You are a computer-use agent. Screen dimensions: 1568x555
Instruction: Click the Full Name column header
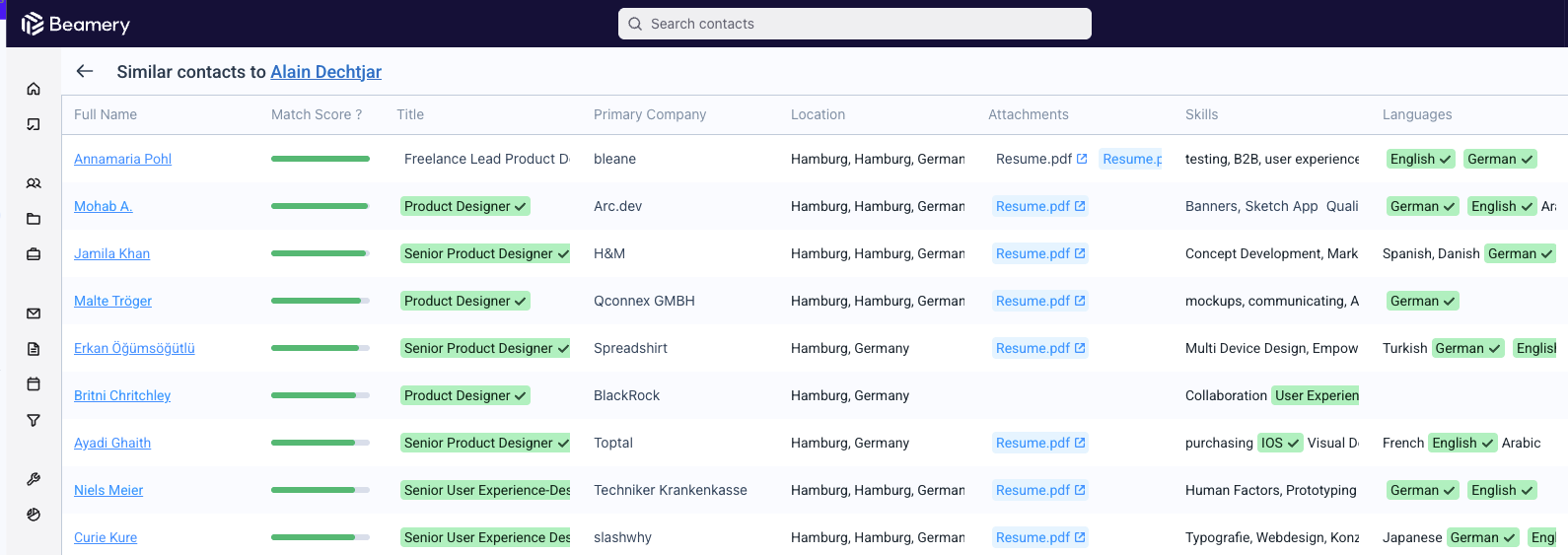[106, 114]
